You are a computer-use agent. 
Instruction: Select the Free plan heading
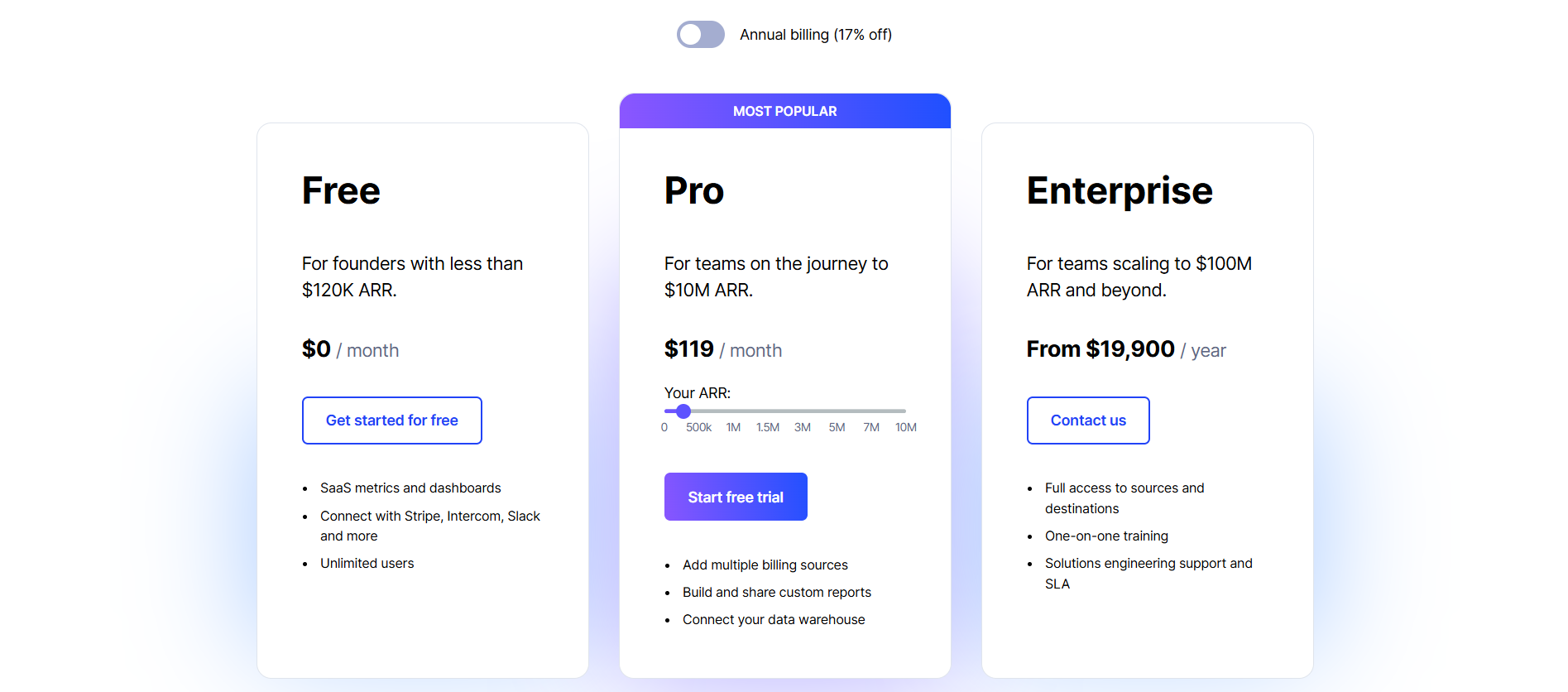coord(340,190)
